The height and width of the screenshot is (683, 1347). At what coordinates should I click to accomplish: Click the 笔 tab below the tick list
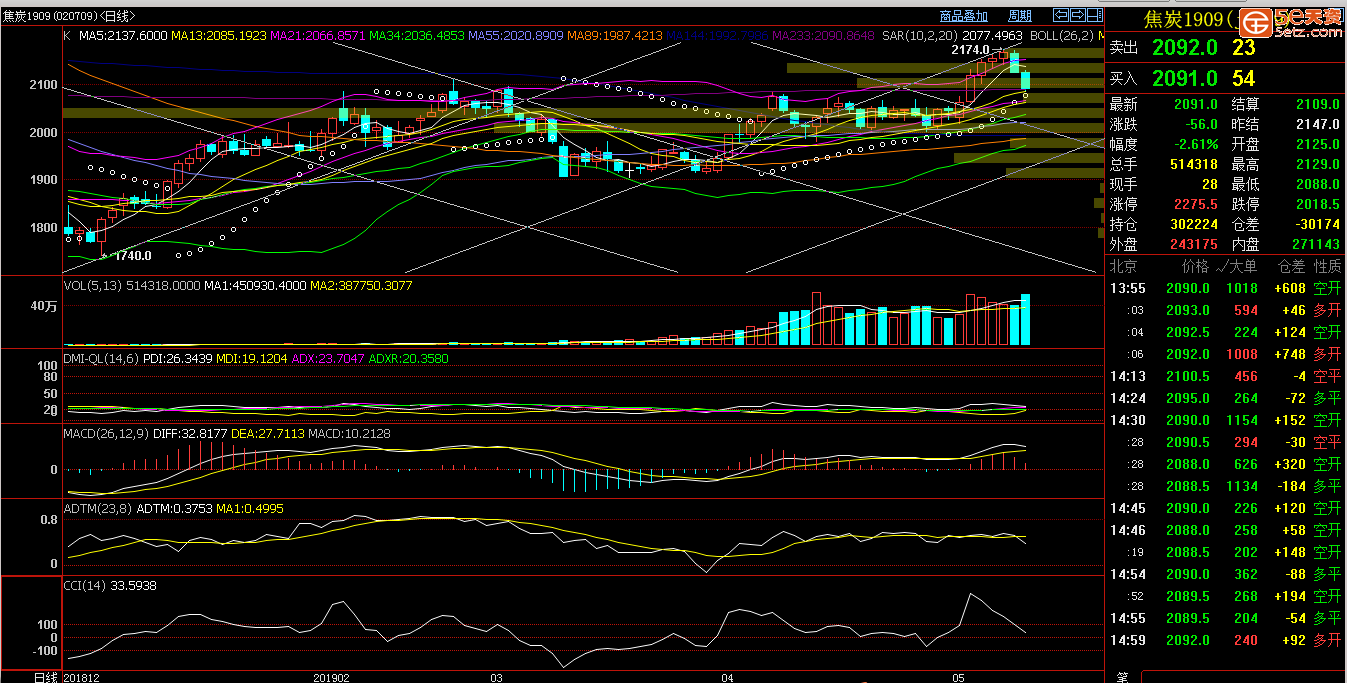[1123, 677]
